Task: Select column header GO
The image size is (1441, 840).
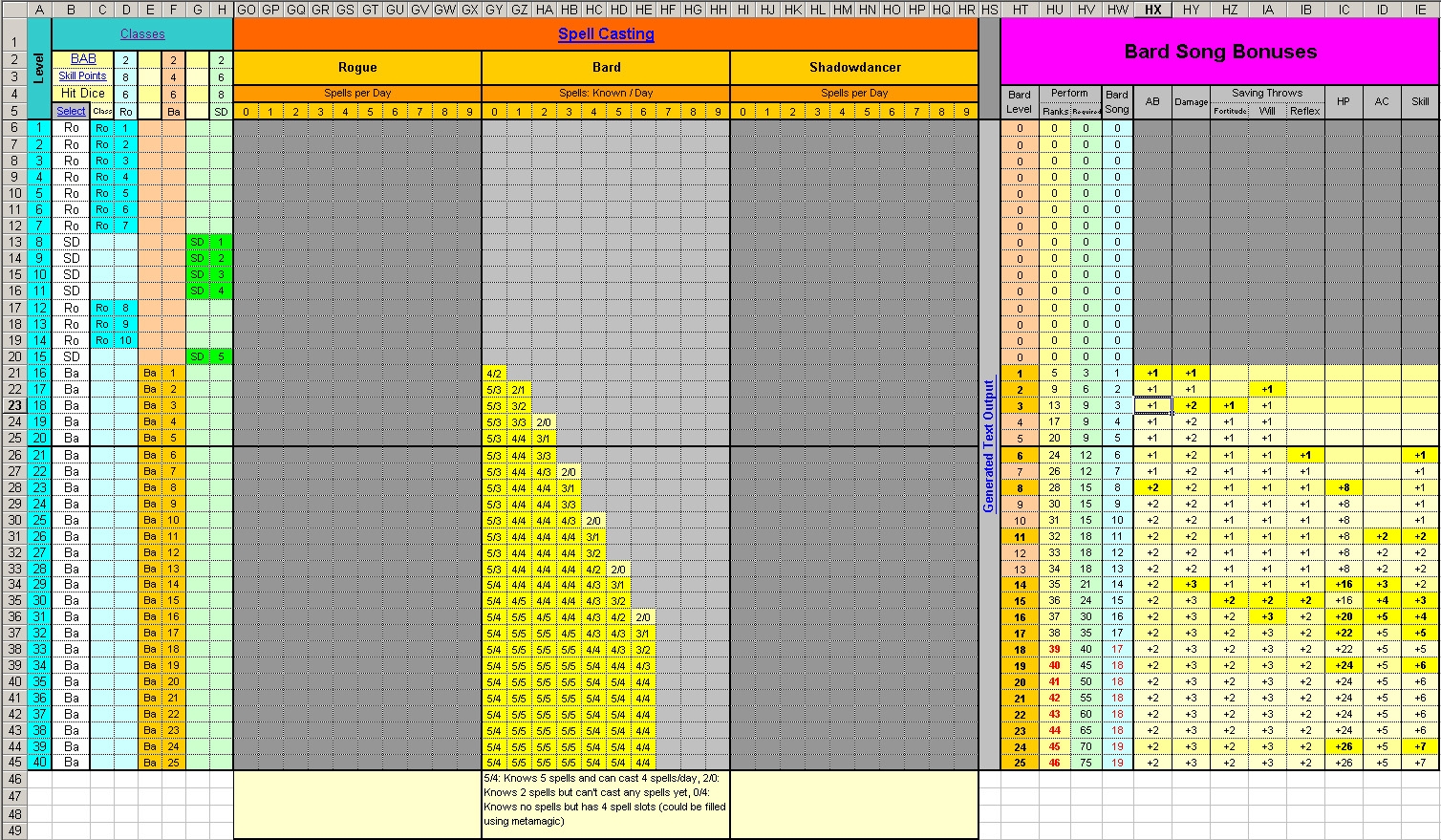Action: [x=246, y=10]
